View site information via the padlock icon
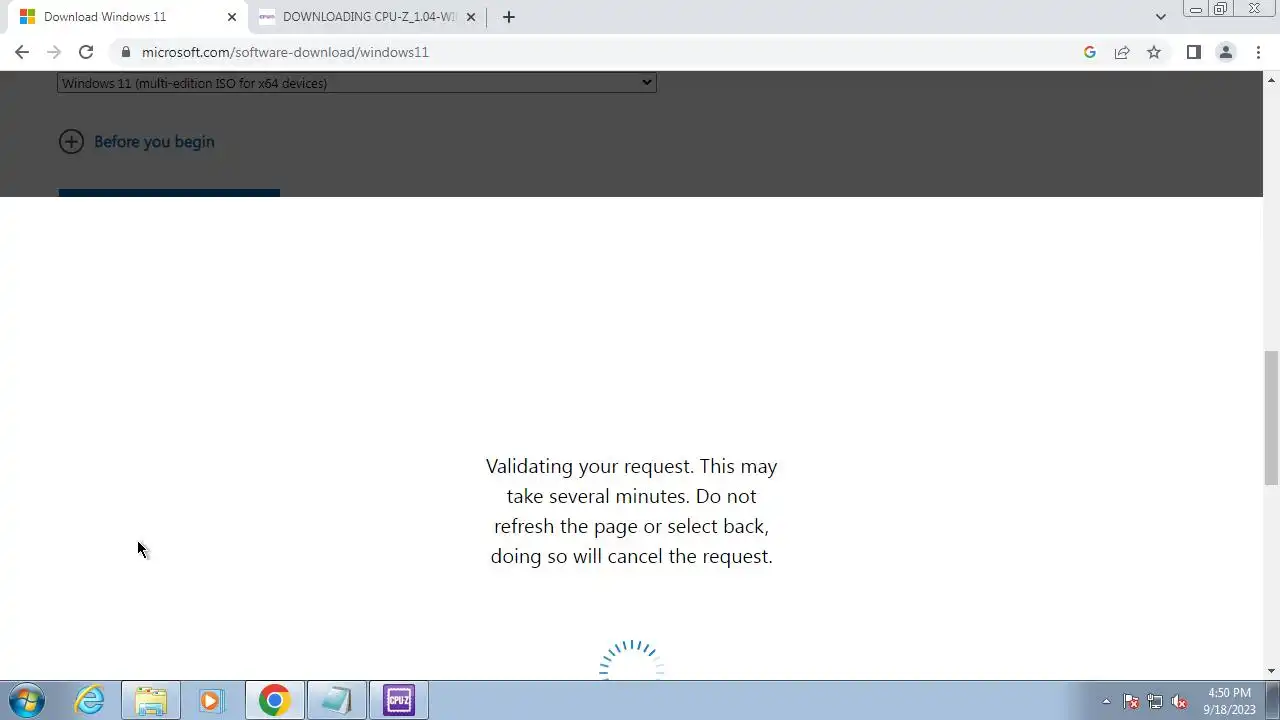Screen dimensions: 1280x720 125,52
